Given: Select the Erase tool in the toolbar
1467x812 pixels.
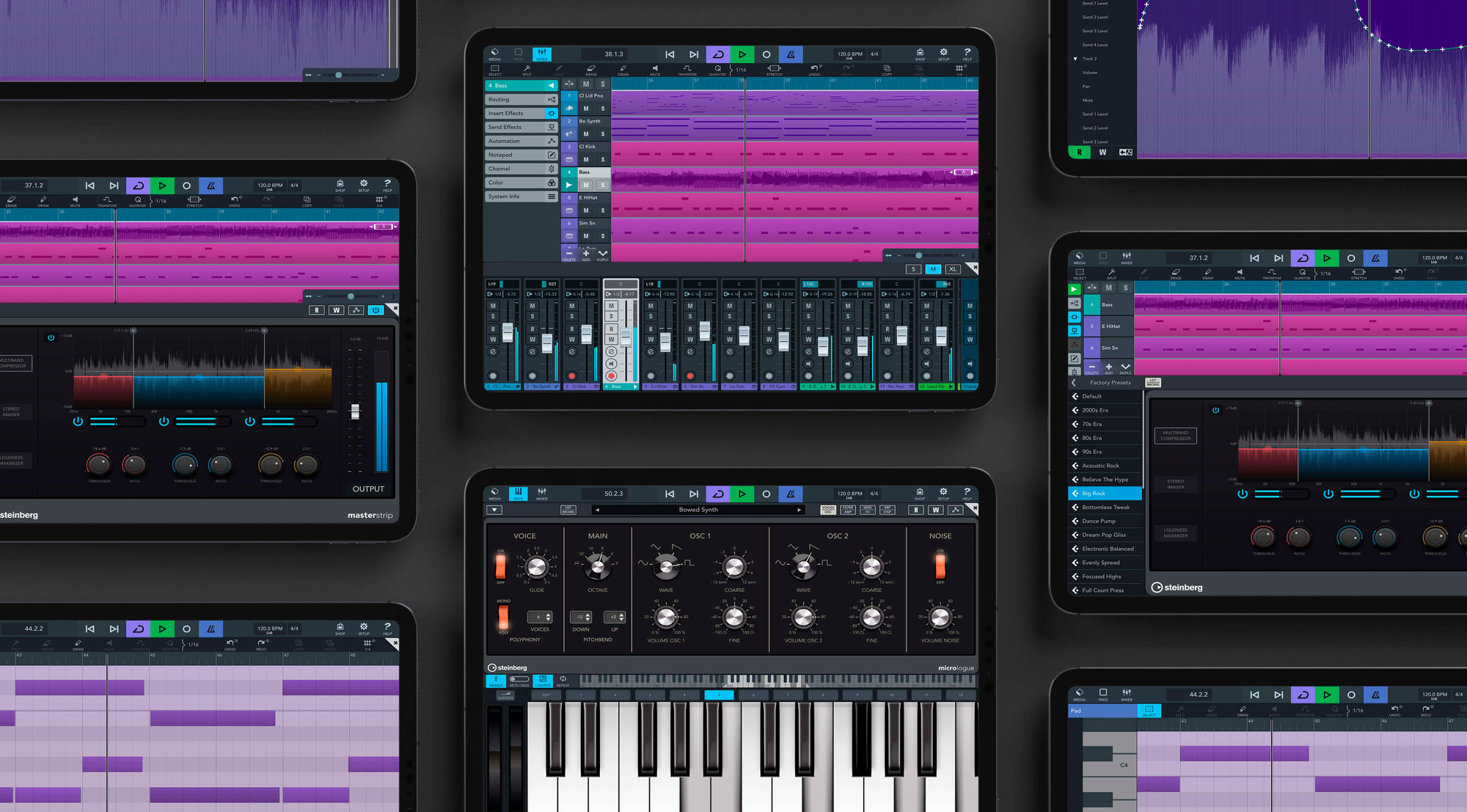Looking at the screenshot, I should [x=590, y=70].
